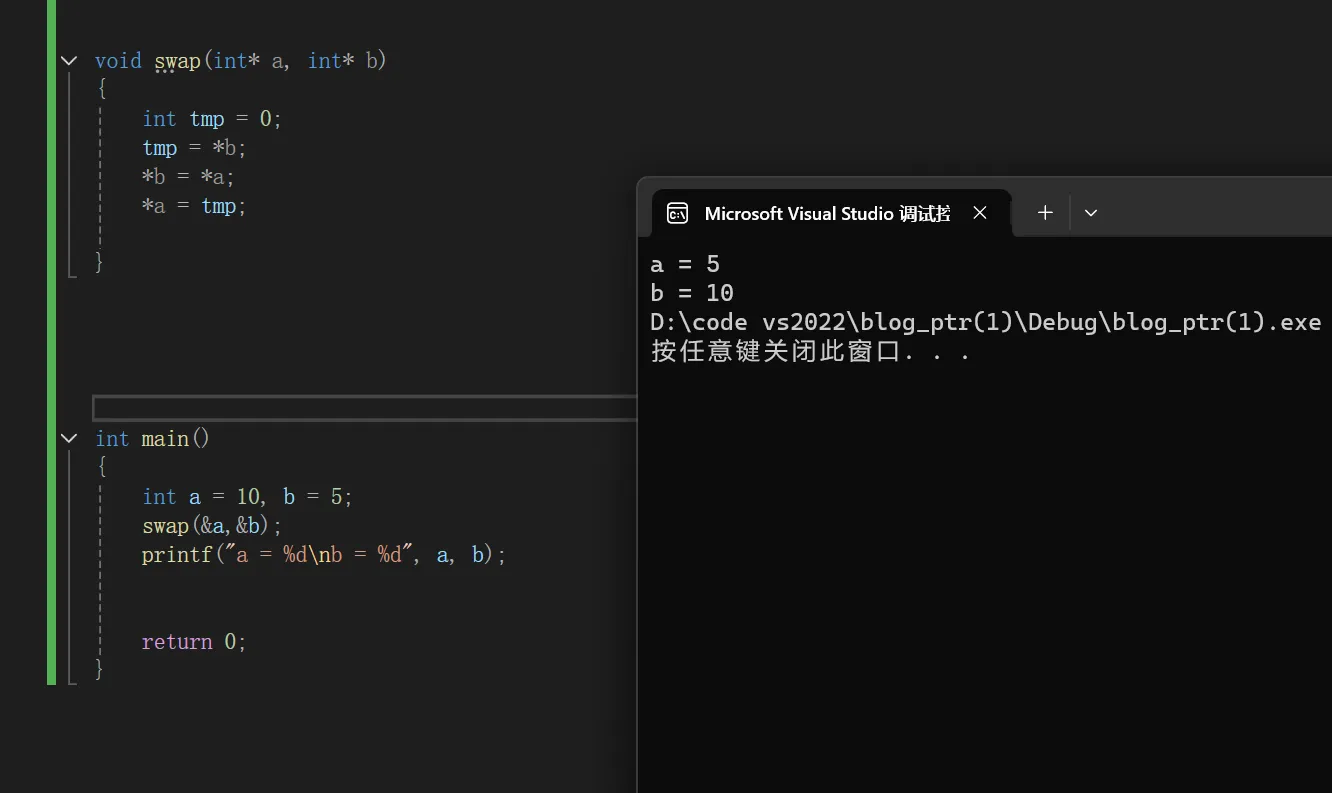The height and width of the screenshot is (793, 1332).
Task: Click the line 'tmp = *b;'
Action: [194, 148]
